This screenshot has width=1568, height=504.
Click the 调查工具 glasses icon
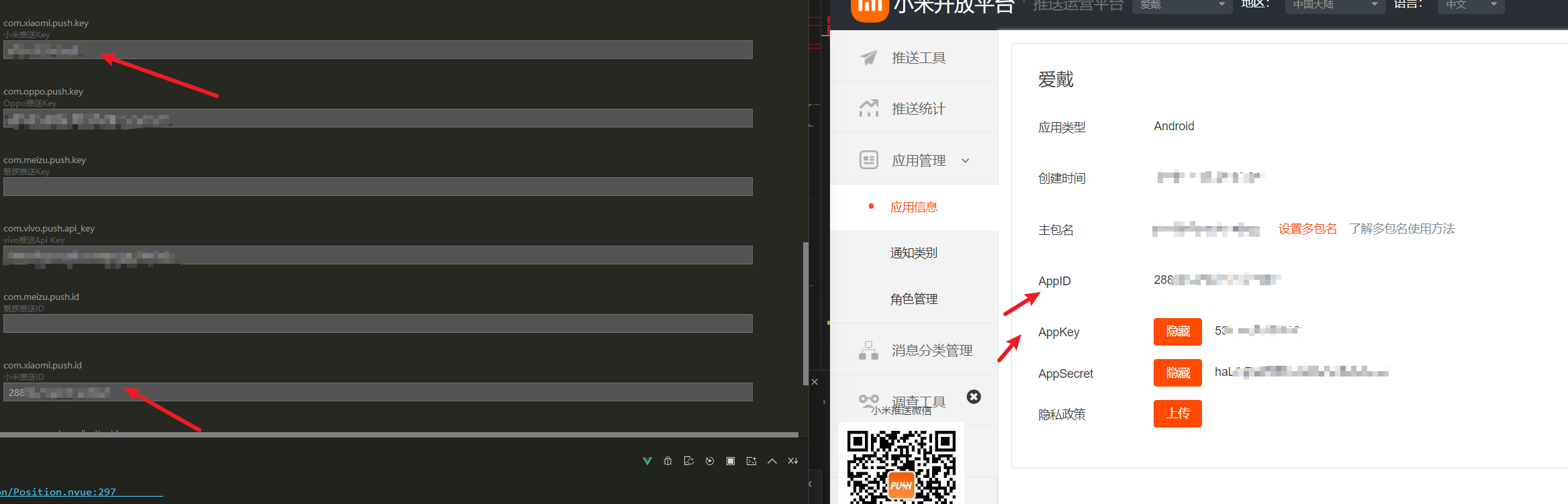(869, 401)
